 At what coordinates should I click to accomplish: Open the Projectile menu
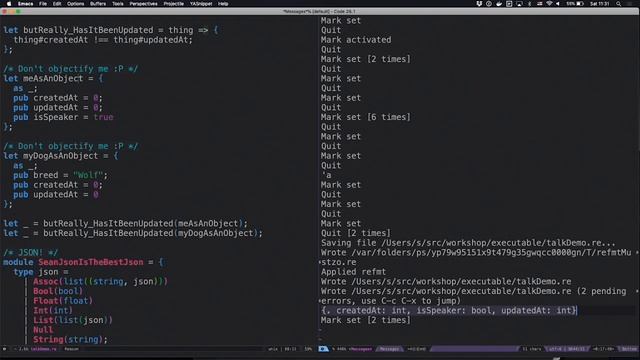tap(173, 4)
